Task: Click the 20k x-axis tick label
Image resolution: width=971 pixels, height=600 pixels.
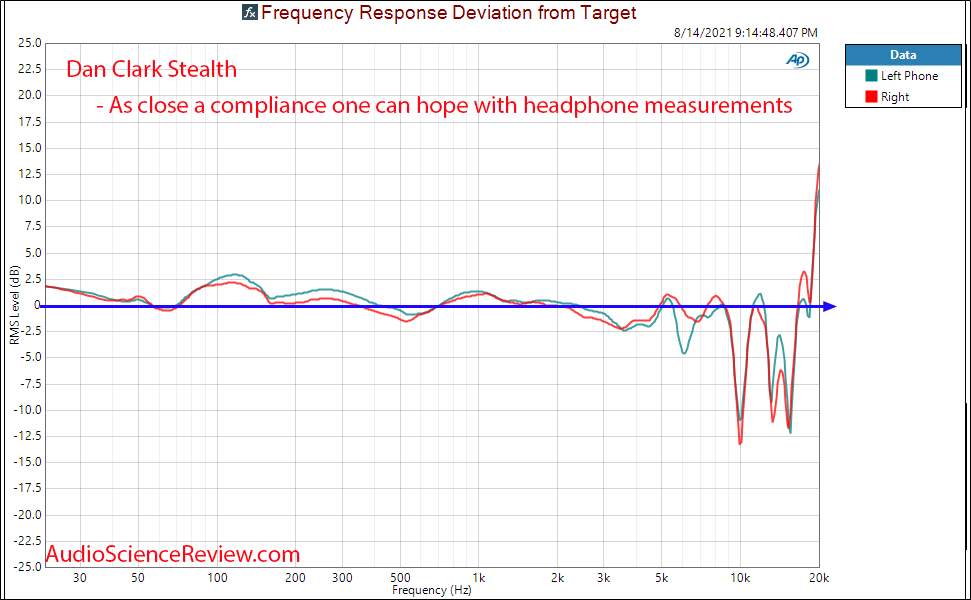Action: [819, 578]
